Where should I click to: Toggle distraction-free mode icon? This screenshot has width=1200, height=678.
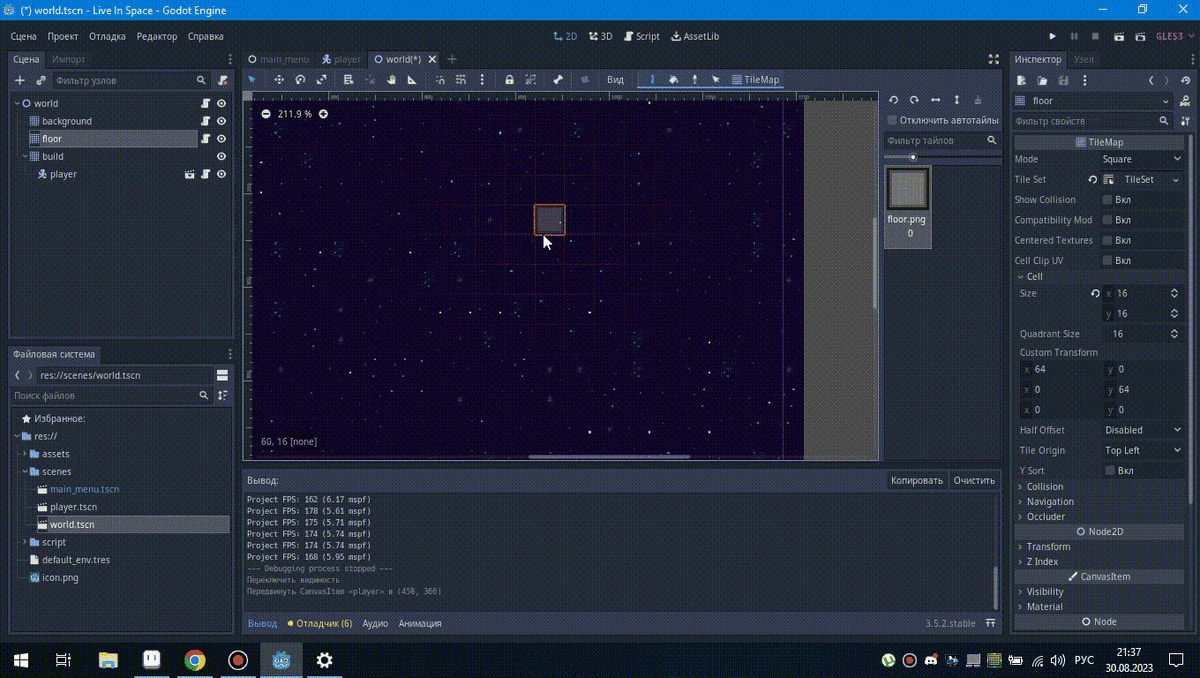993,59
